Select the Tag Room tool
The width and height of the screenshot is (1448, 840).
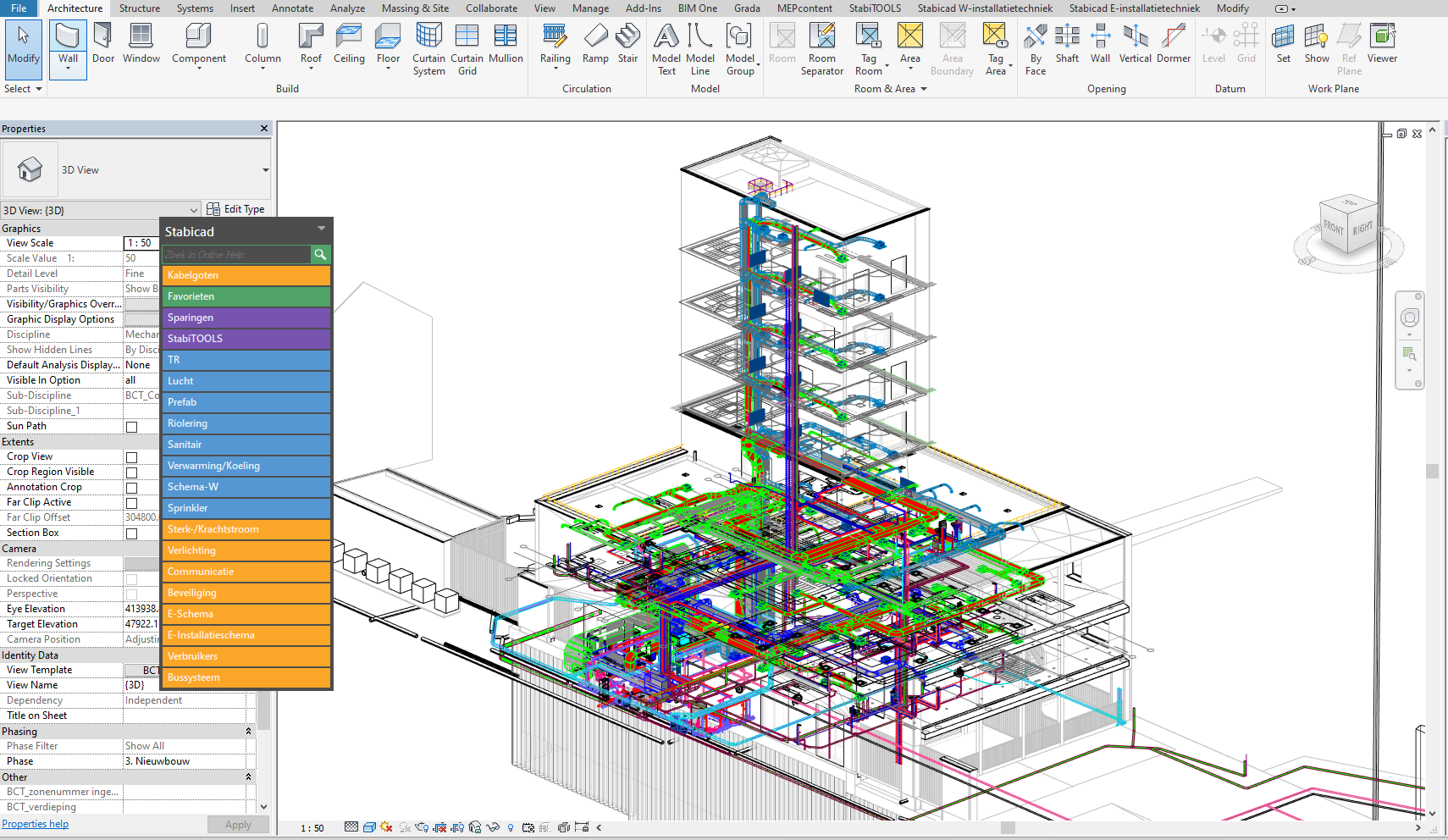point(868,49)
